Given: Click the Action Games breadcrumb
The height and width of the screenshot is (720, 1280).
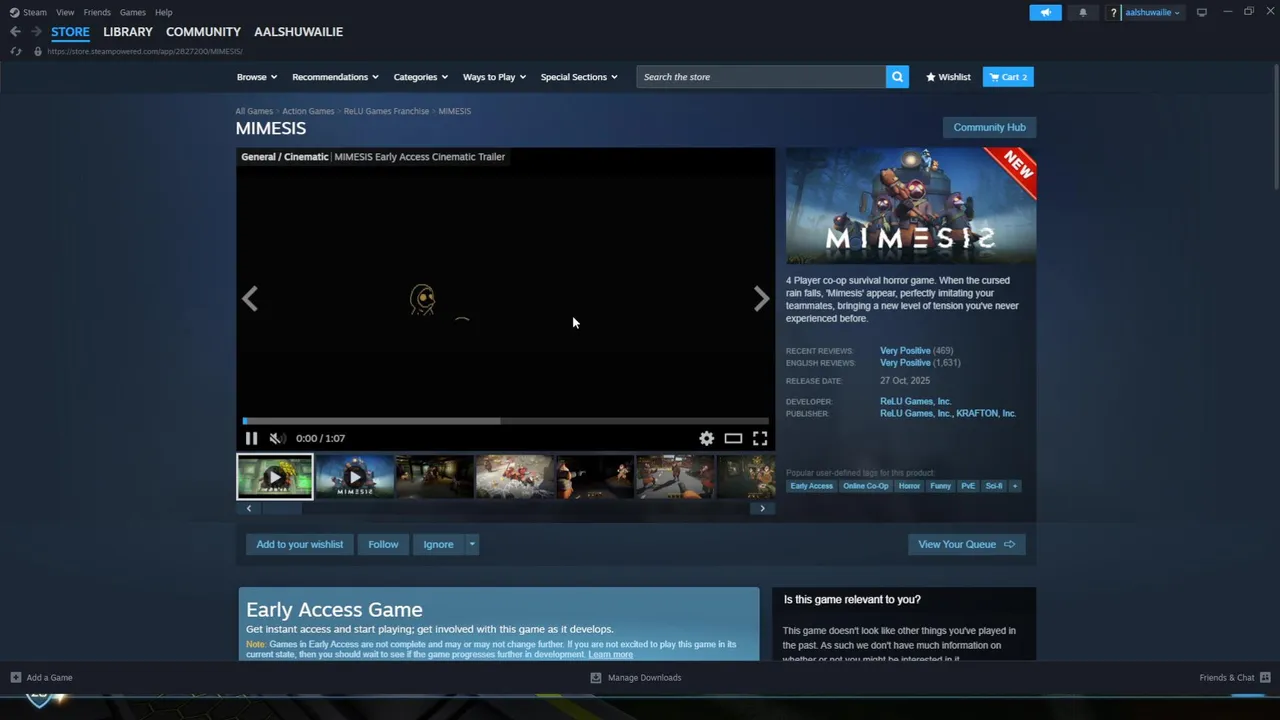Looking at the screenshot, I should 308,111.
